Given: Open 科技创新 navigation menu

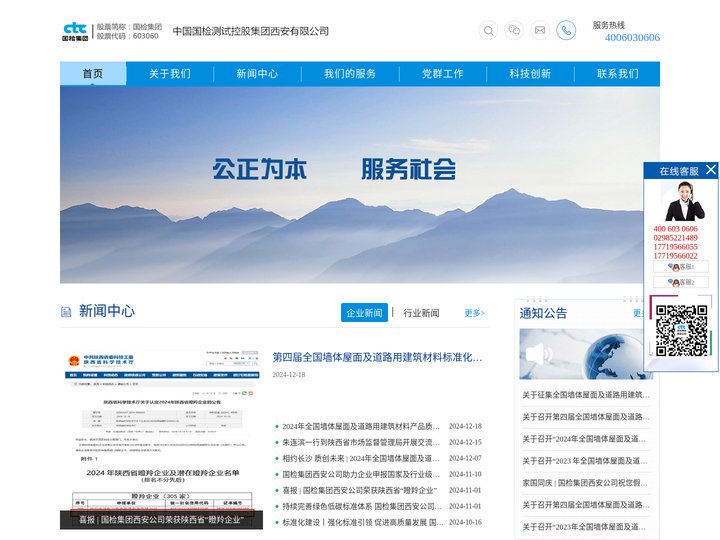Looking at the screenshot, I should (x=530, y=74).
